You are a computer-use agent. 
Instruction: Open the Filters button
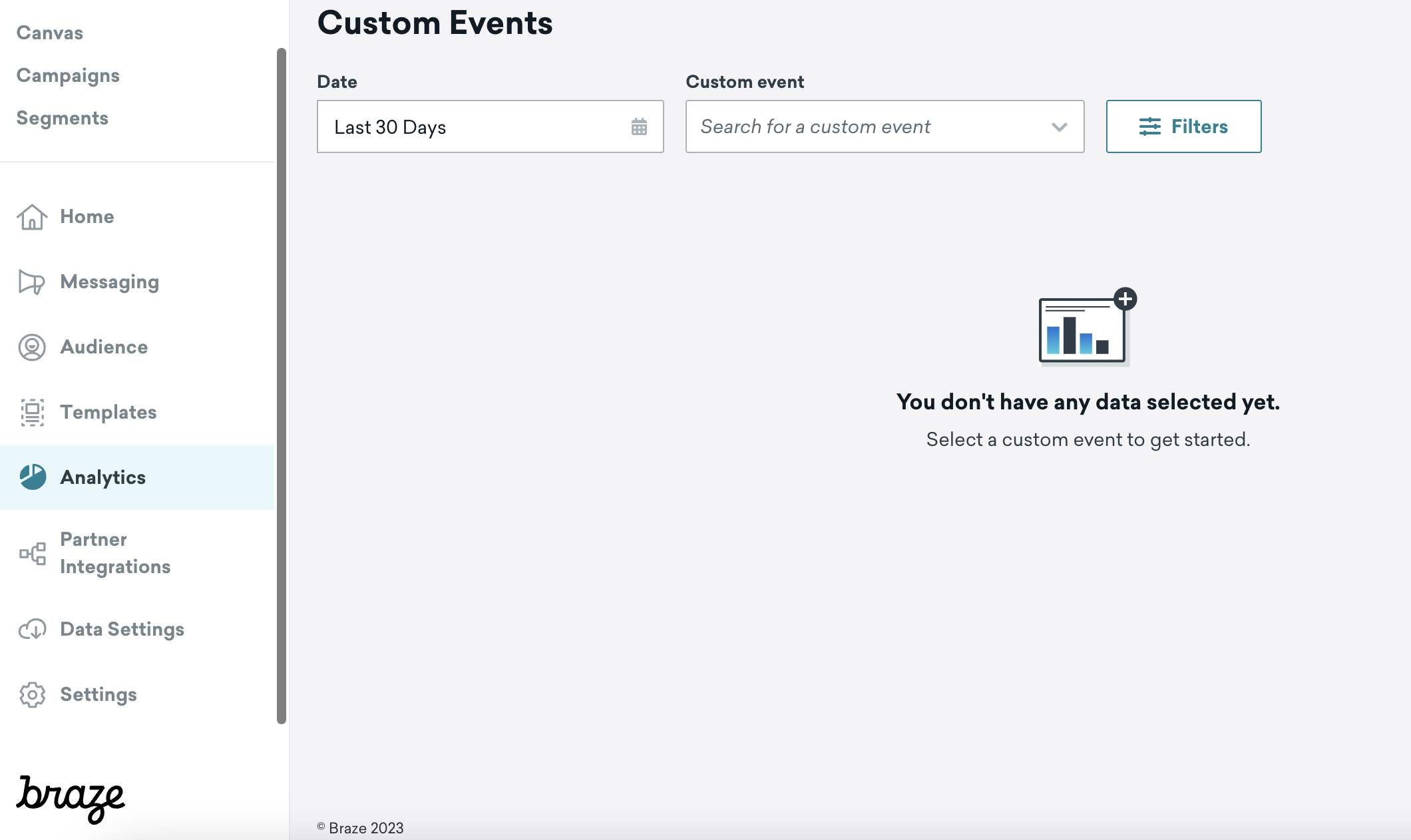[x=1183, y=126]
